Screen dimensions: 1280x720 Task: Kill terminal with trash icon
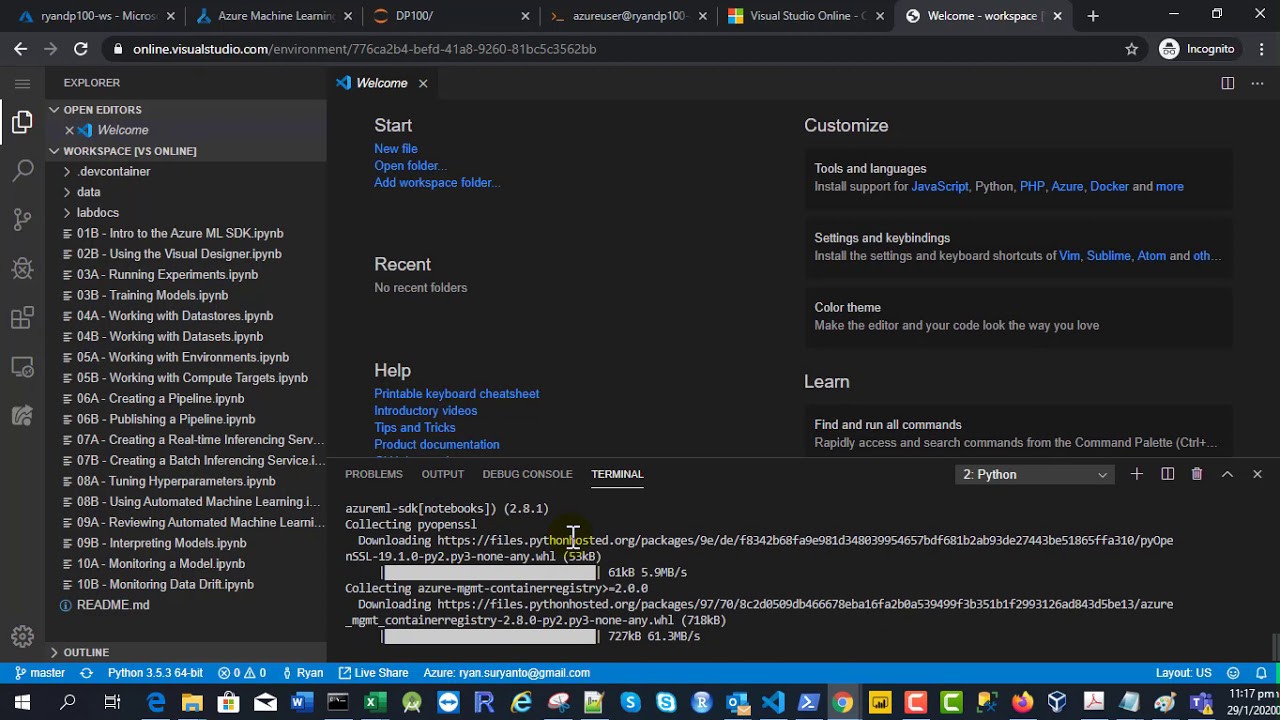click(1197, 474)
